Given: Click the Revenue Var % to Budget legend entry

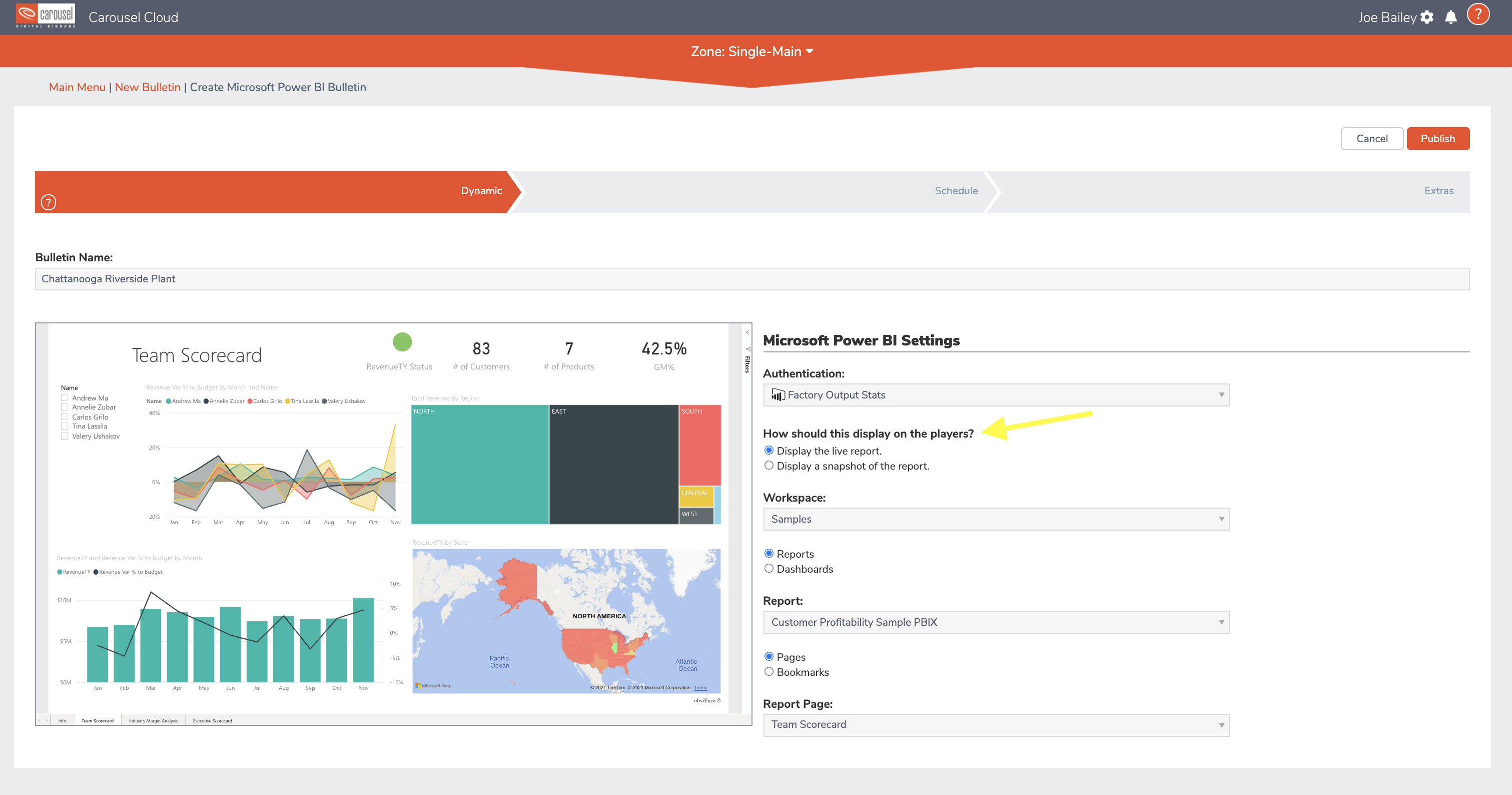Looking at the screenshot, I should pyautogui.click(x=128, y=572).
